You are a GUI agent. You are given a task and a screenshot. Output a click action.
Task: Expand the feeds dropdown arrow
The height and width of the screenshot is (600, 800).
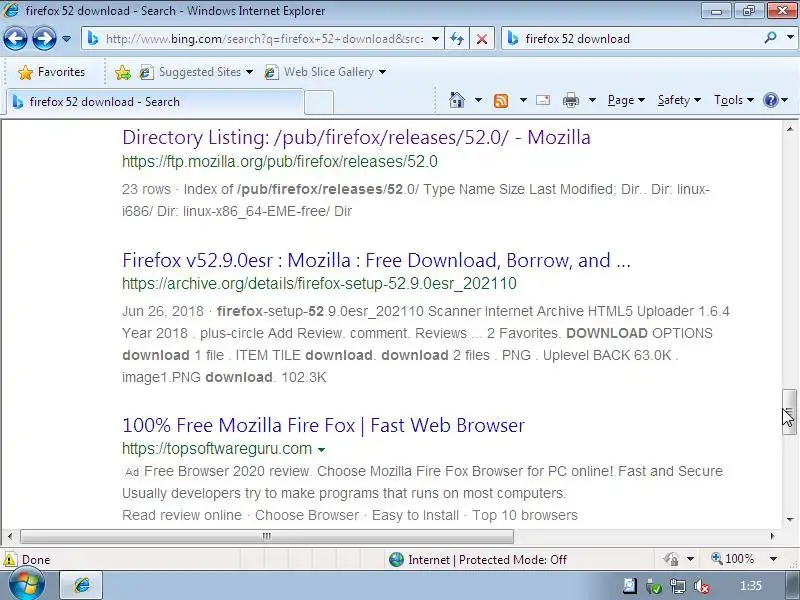523,100
